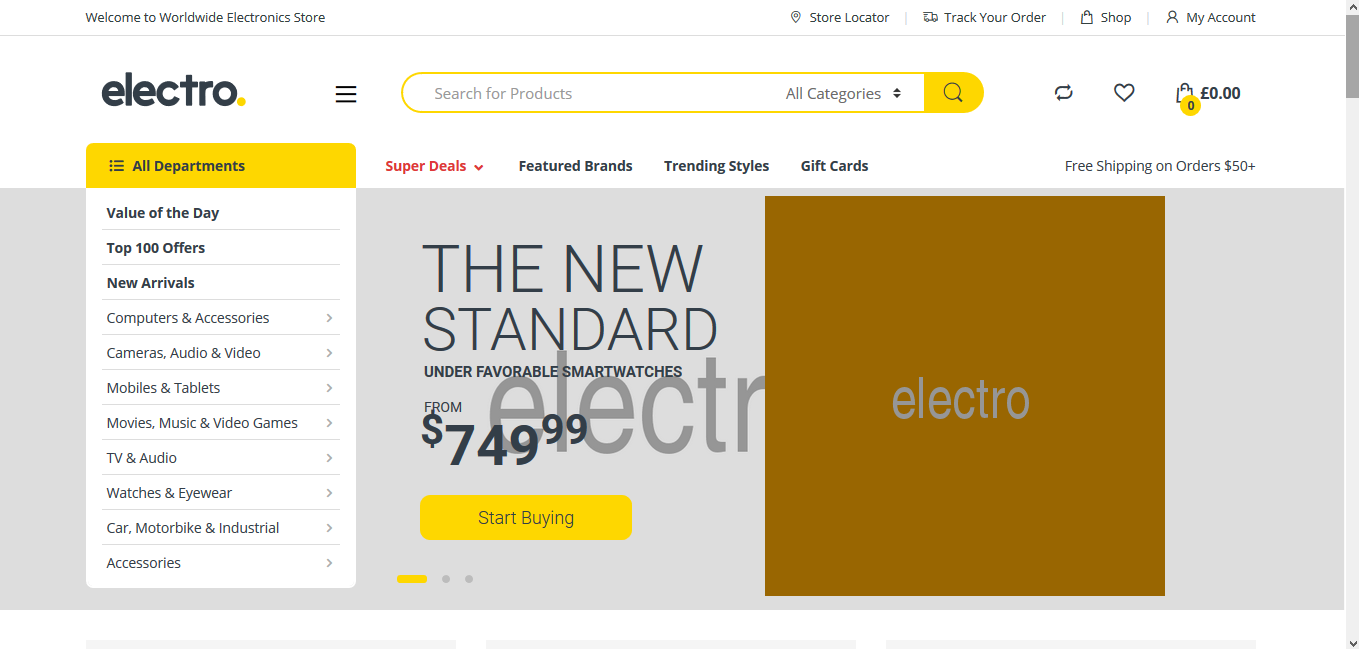Open the compare products arrows icon
The image size is (1359, 649).
pyautogui.click(x=1064, y=93)
